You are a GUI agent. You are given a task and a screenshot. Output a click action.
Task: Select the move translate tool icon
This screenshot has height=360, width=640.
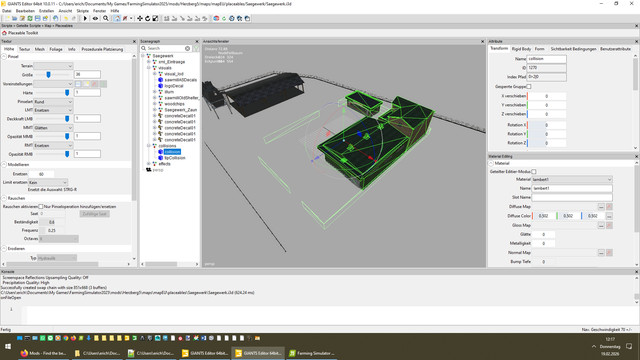pos(140,18)
